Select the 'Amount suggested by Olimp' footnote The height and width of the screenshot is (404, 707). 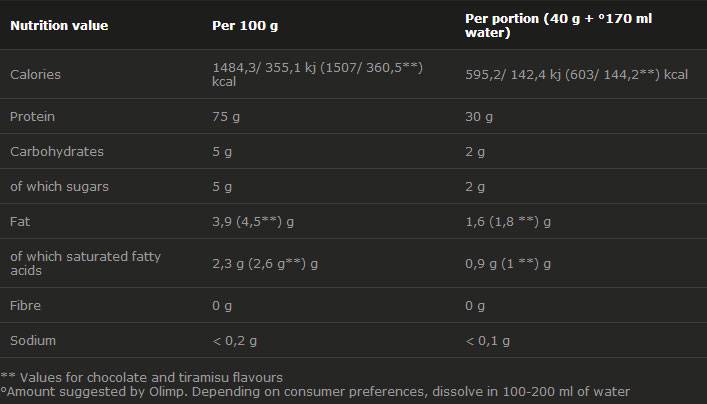(315, 392)
